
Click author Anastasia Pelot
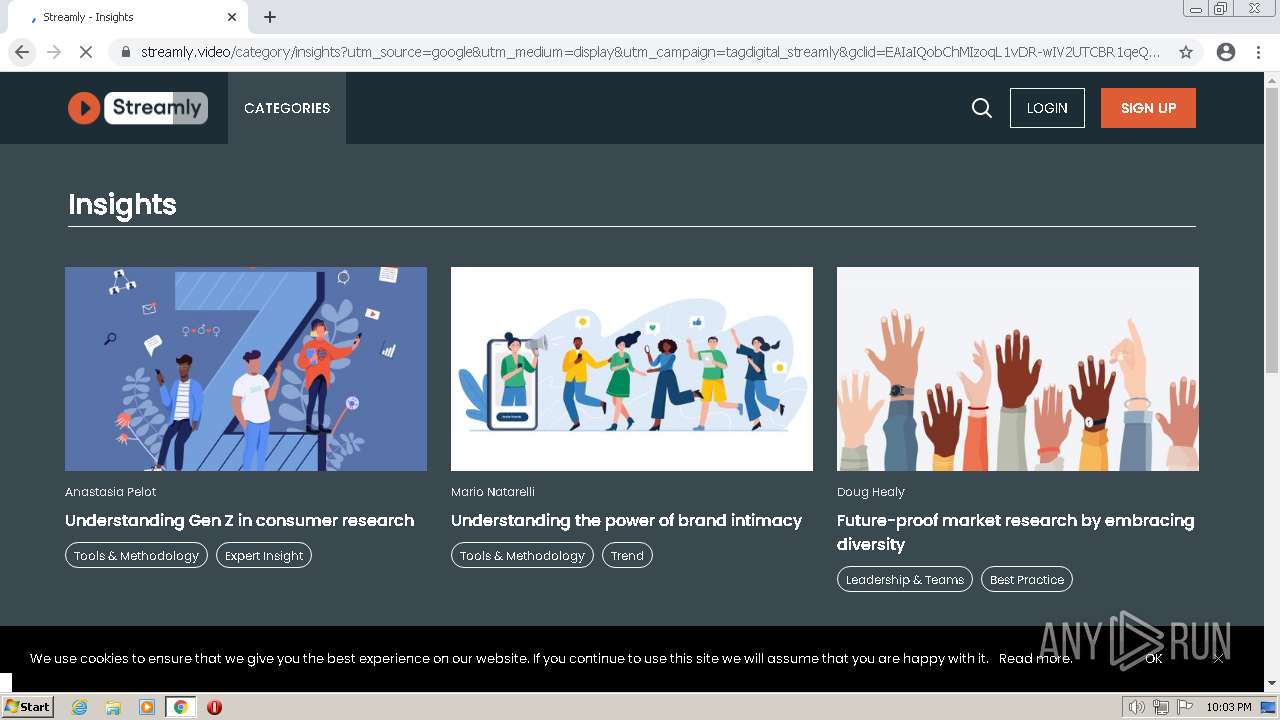[111, 492]
